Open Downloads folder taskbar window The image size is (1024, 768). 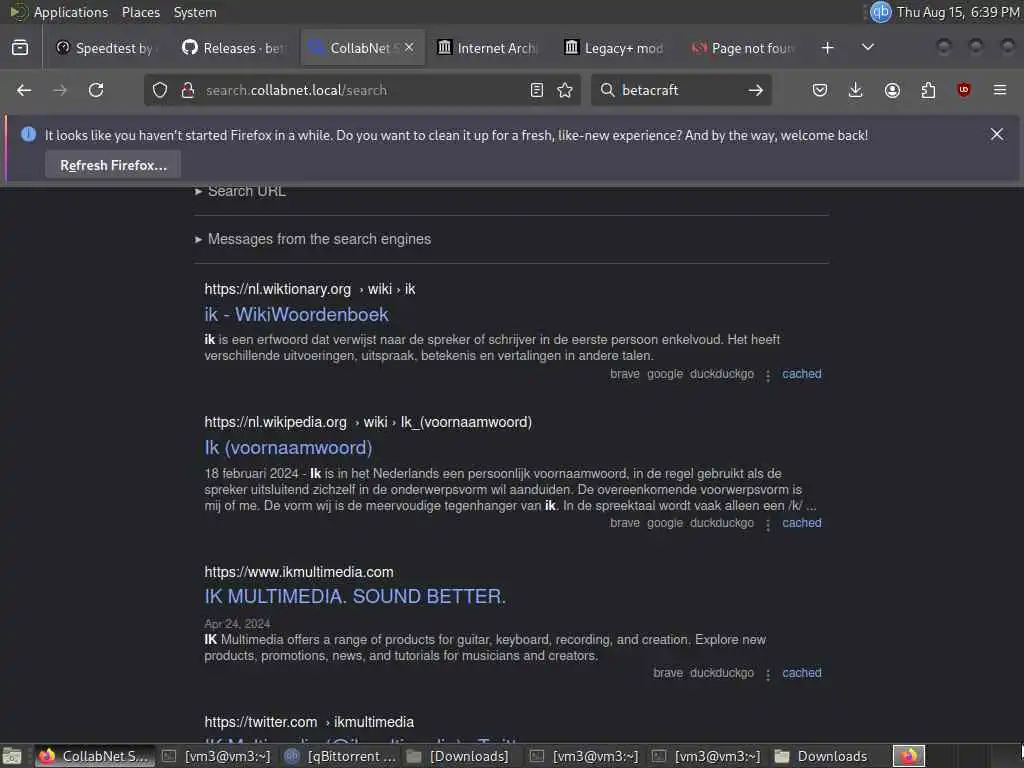coord(822,756)
